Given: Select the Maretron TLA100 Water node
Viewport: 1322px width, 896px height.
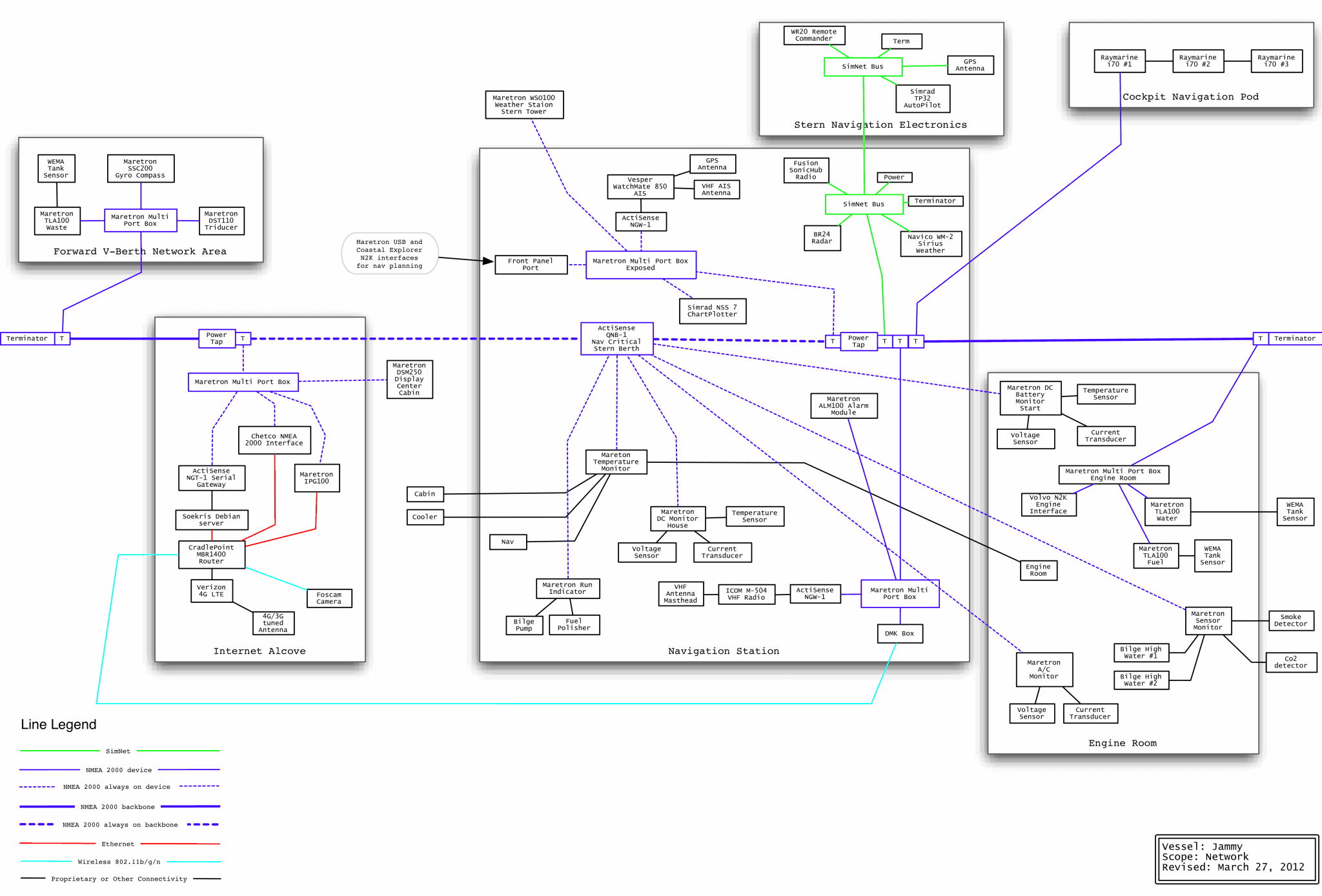Looking at the screenshot, I should [1168, 512].
